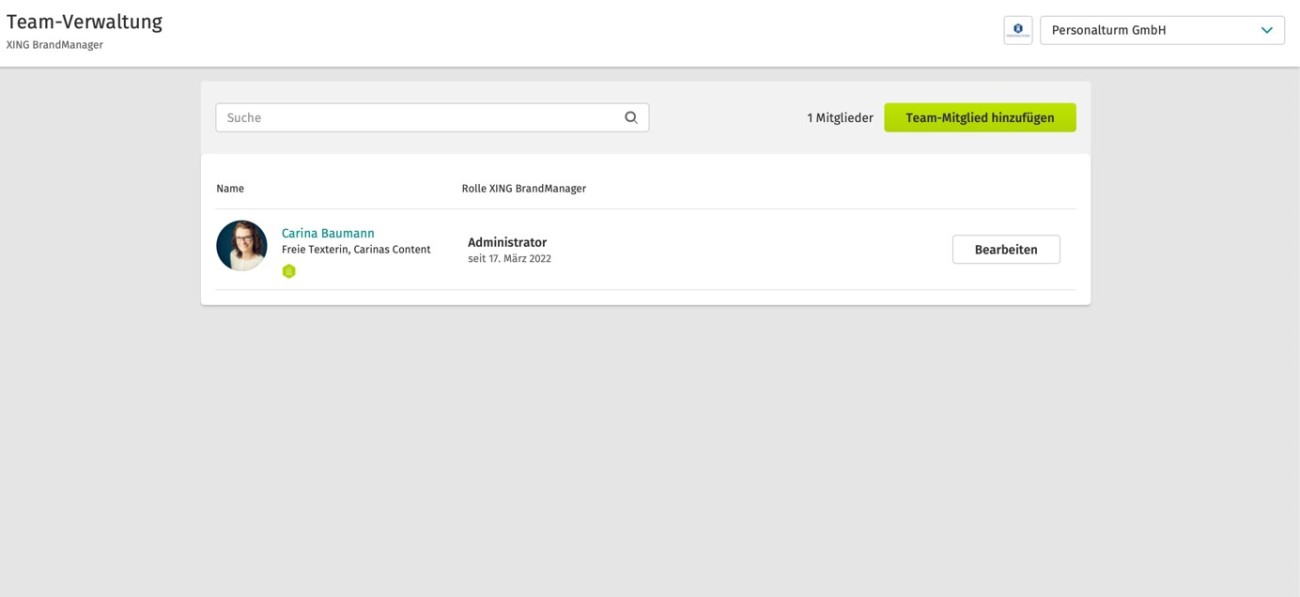Click the search magnifier icon
Image resolution: width=1300 pixels, height=597 pixels.
[630, 117]
